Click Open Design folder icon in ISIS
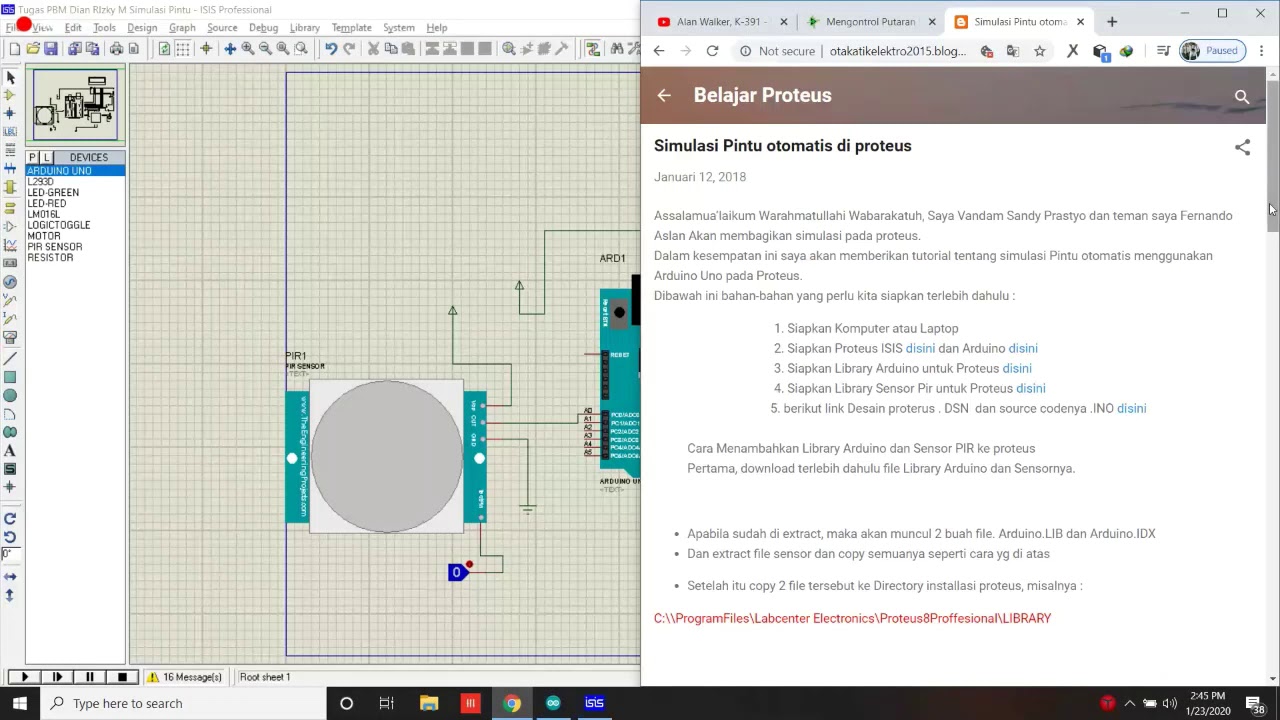Screen dimensions: 1280x720 (33, 49)
